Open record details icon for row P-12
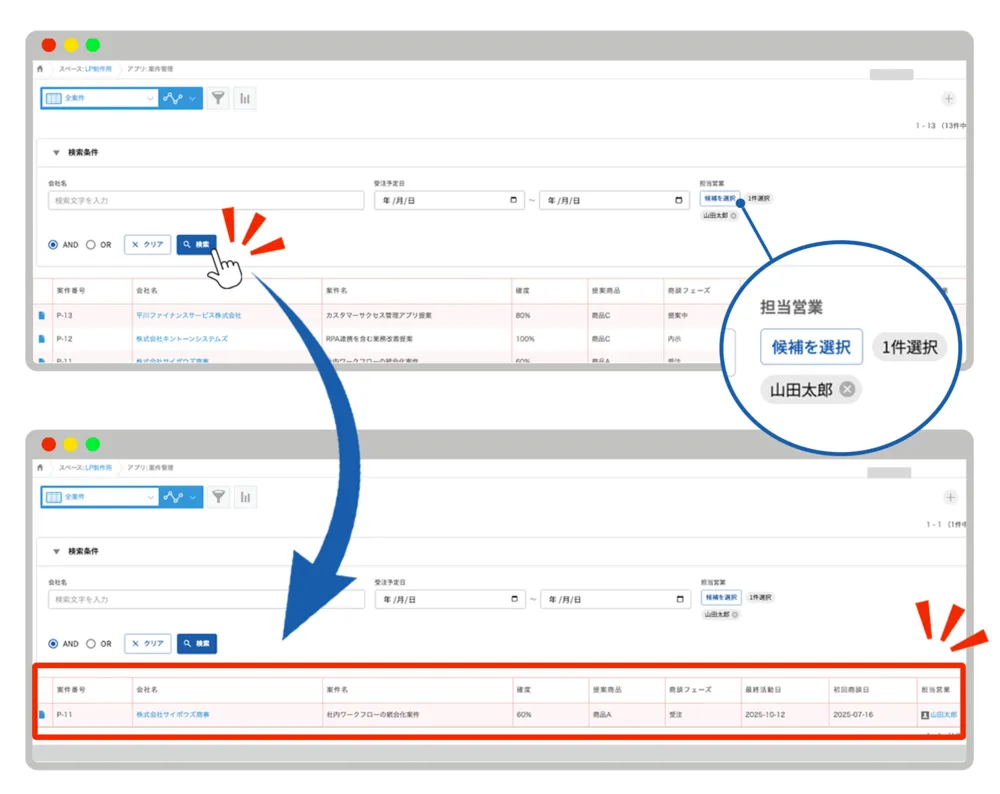Viewport: 1000px width, 794px height. (41, 339)
